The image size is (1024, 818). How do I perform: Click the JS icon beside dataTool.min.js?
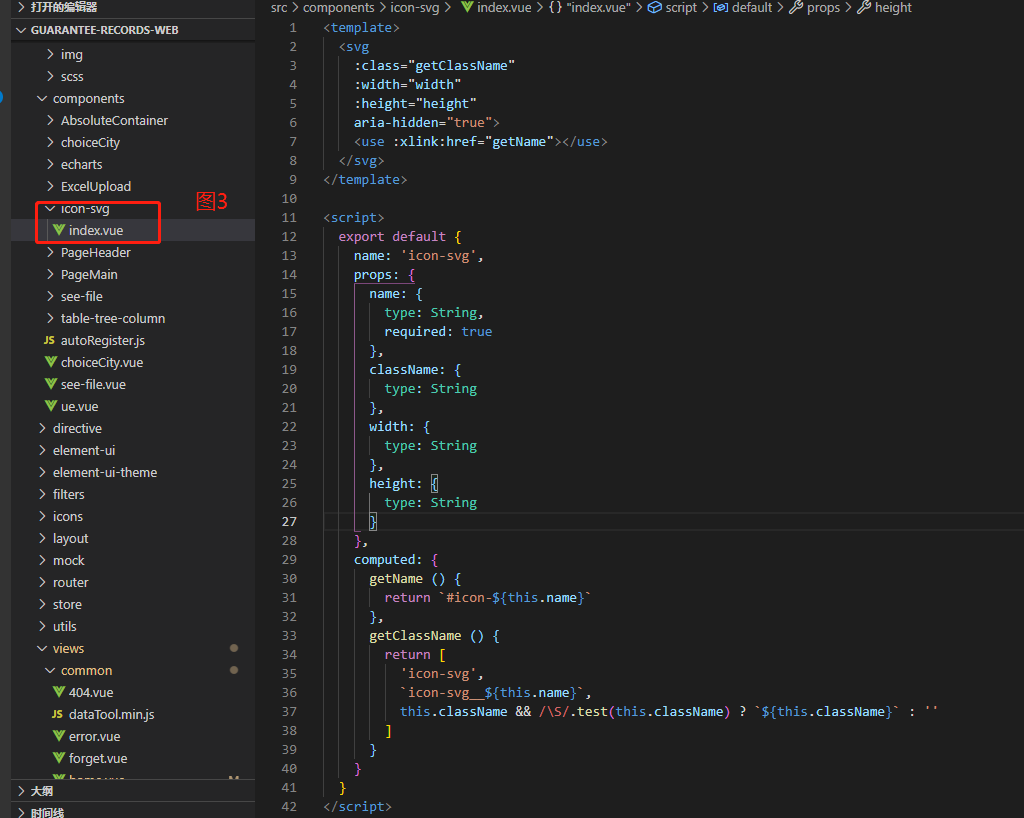point(57,714)
